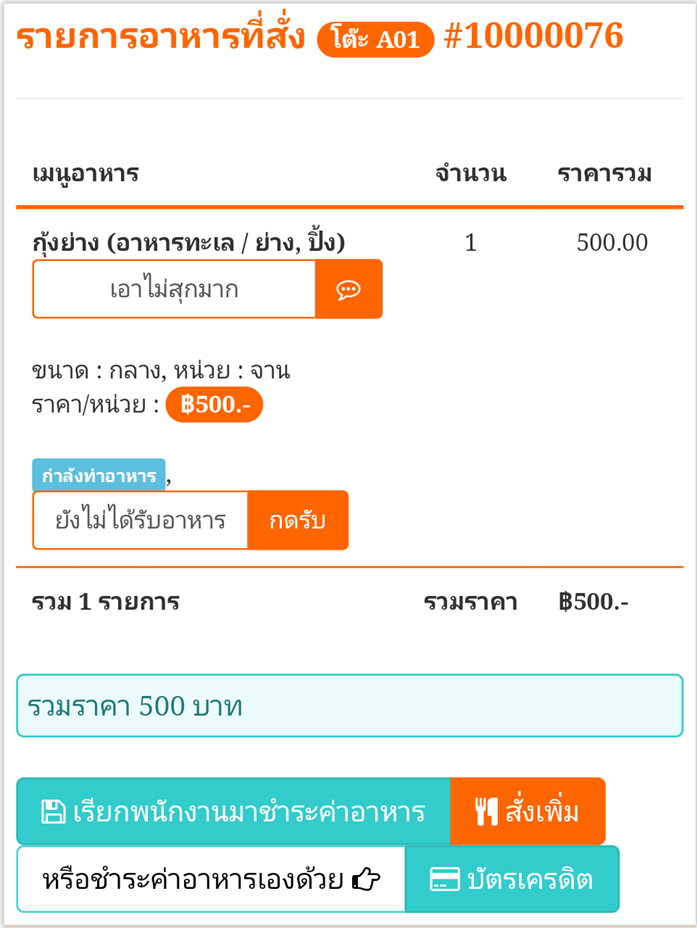697x928 pixels.
Task: Click the โต๊ะ A01 table badge
Action: click(376, 40)
